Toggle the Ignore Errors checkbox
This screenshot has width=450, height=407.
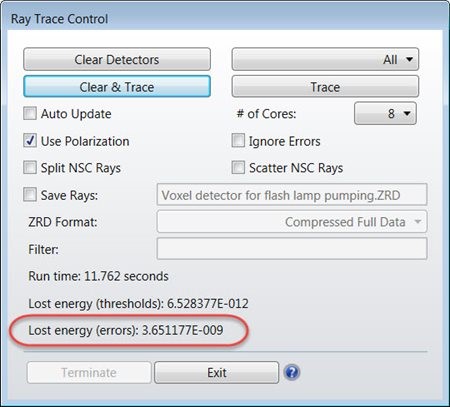click(238, 140)
